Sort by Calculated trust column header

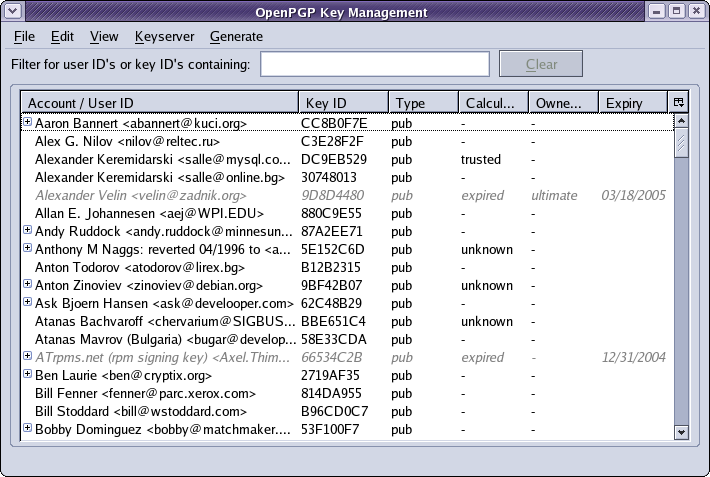tap(494, 103)
